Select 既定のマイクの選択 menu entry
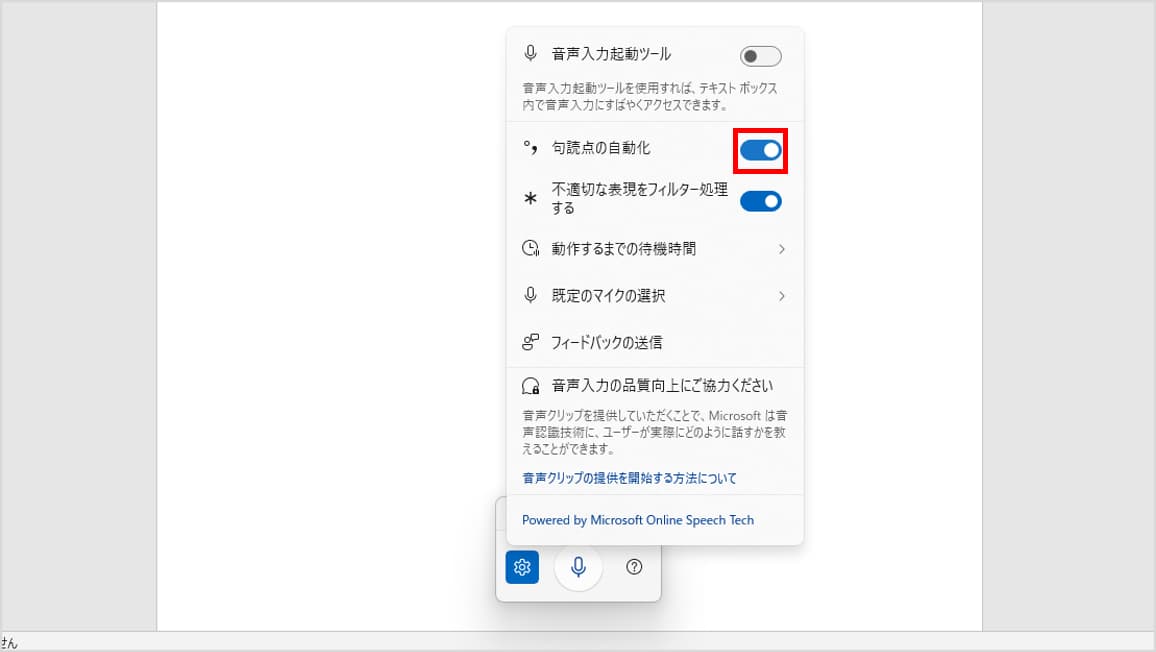 tap(655, 296)
